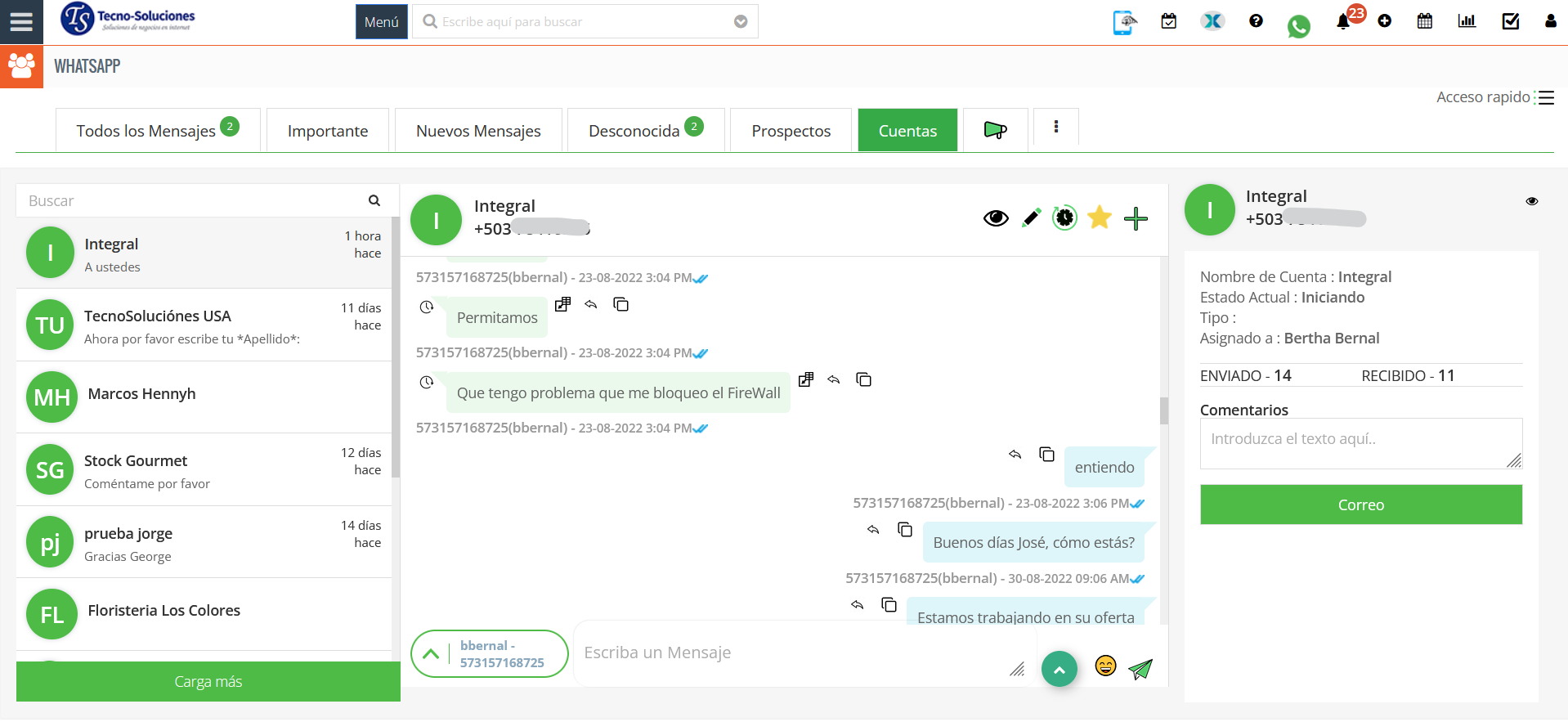The width and height of the screenshot is (1568, 722).
Task: Expand the bbernal sender number selector
Action: pyautogui.click(x=431, y=654)
